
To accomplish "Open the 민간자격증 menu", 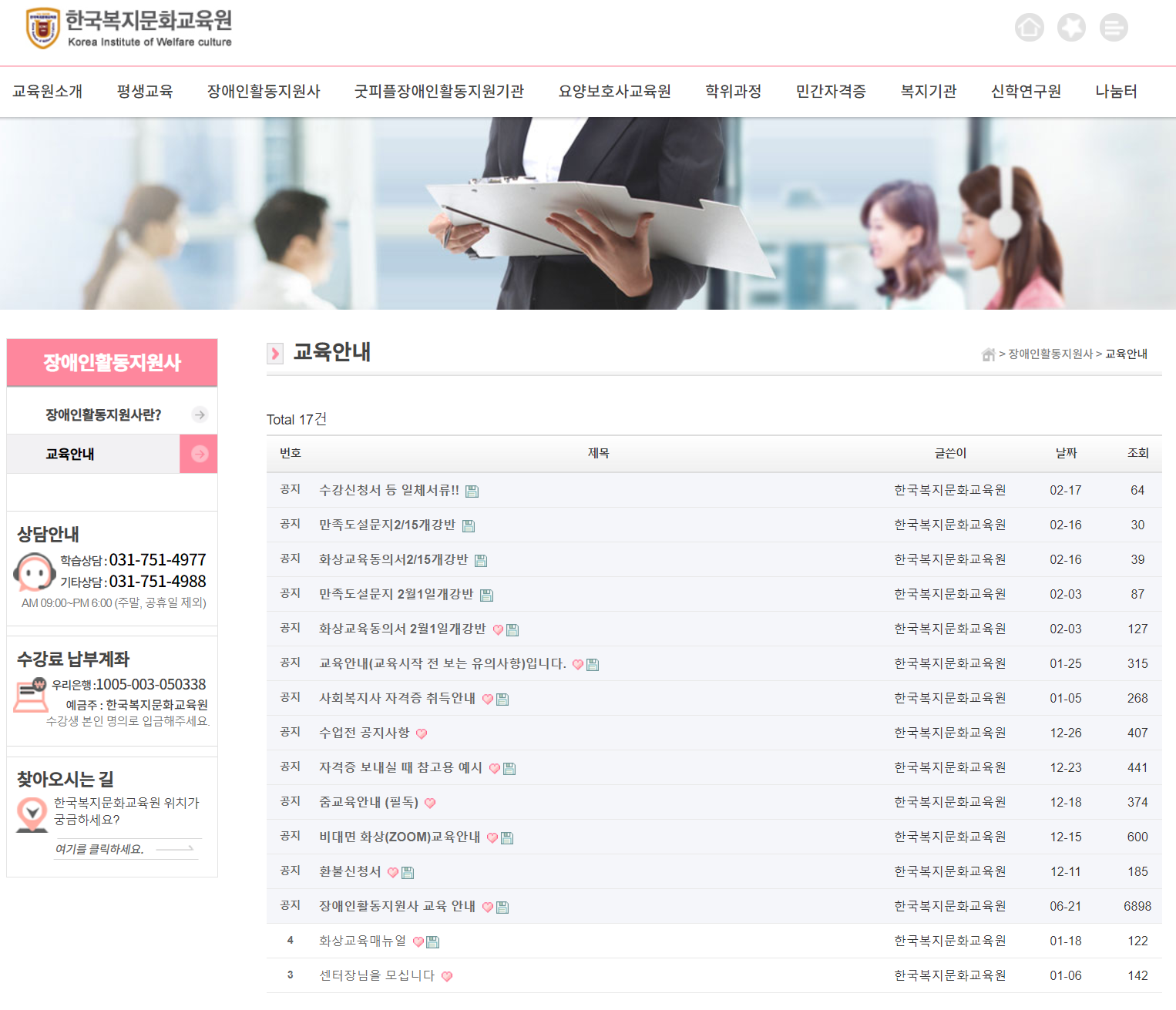I will click(x=831, y=92).
